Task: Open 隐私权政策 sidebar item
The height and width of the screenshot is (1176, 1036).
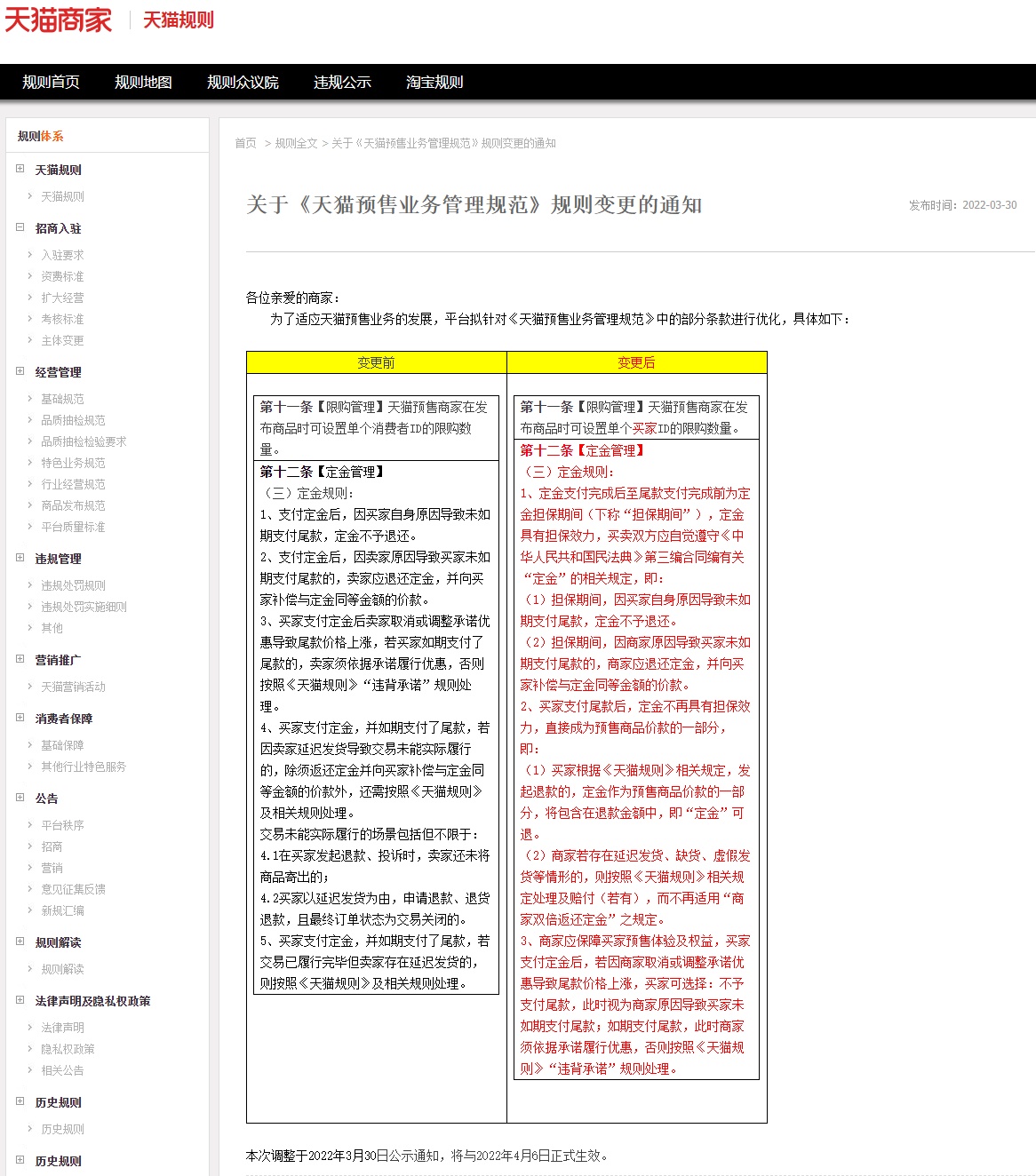Action: click(68, 1049)
